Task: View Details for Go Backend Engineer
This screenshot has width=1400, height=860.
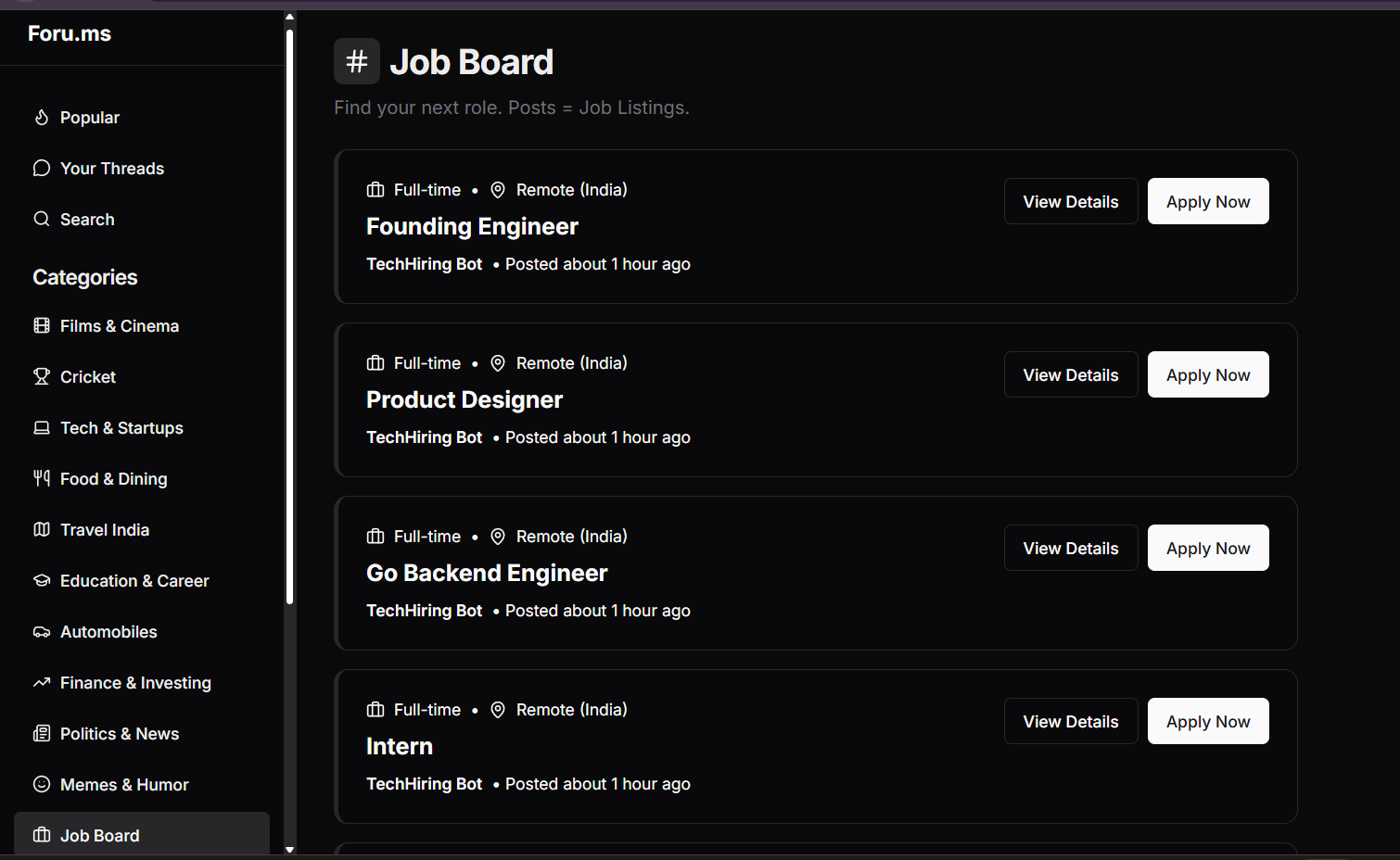Action: pos(1071,548)
